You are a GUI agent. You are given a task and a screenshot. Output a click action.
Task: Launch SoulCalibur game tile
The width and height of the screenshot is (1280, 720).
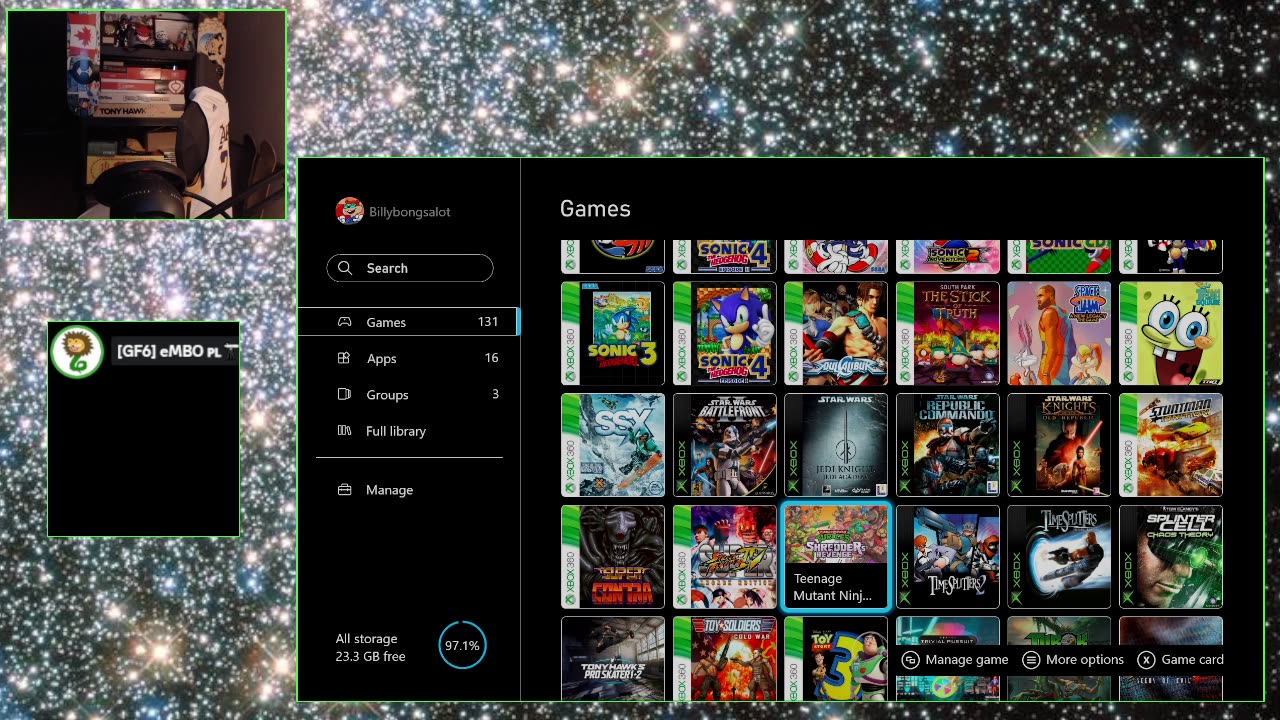836,333
